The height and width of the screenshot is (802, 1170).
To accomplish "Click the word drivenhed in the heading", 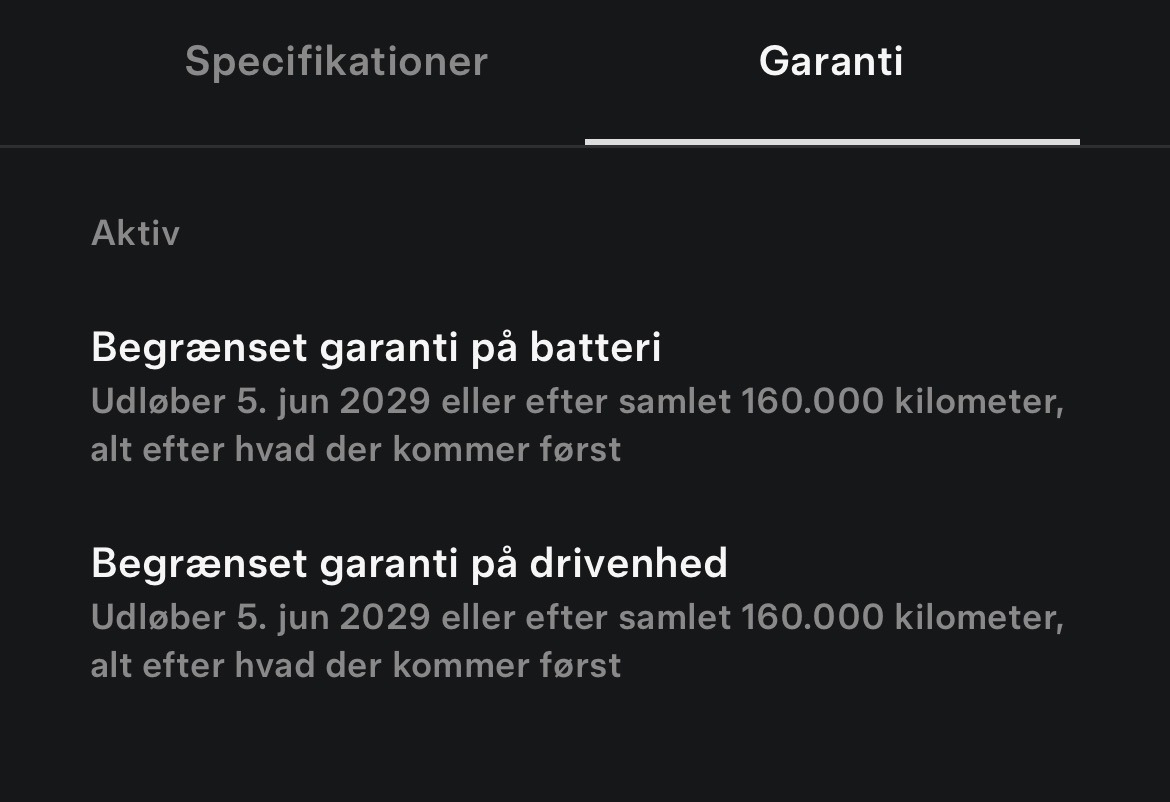I will tap(628, 564).
